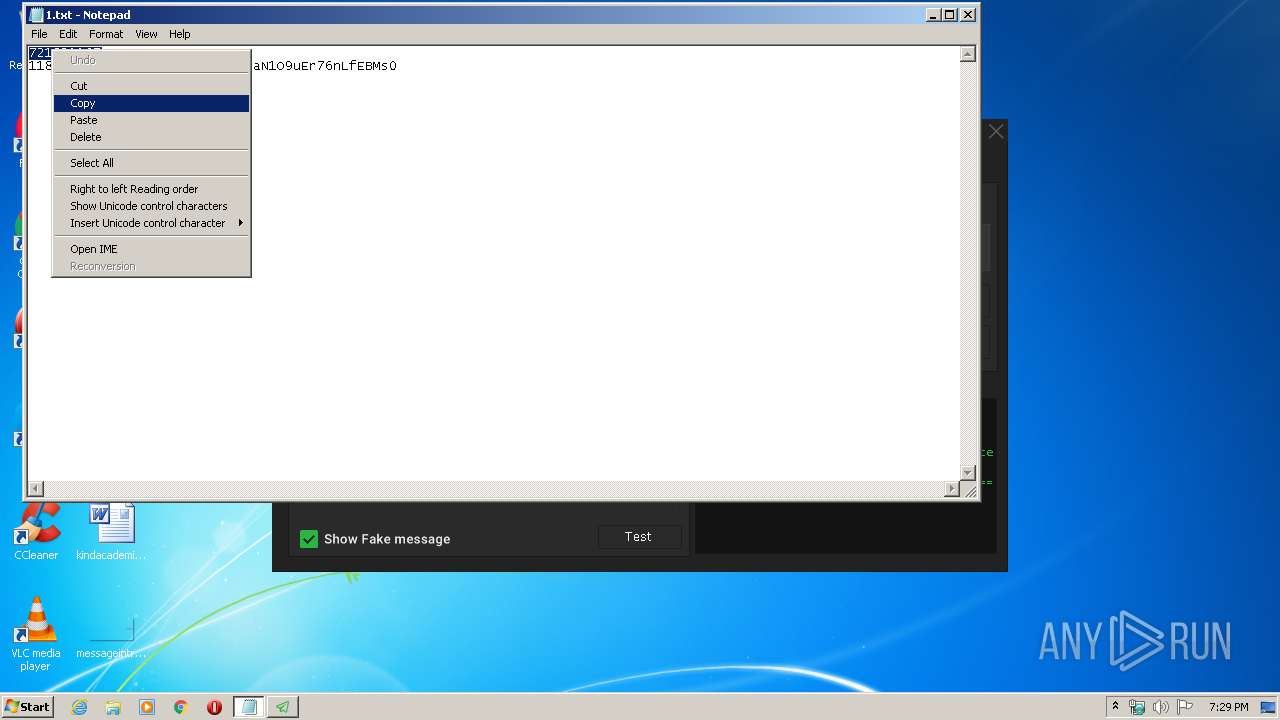This screenshot has height=720, width=1280.
Task: Toggle Show Unicode control characters
Action: 151,206
